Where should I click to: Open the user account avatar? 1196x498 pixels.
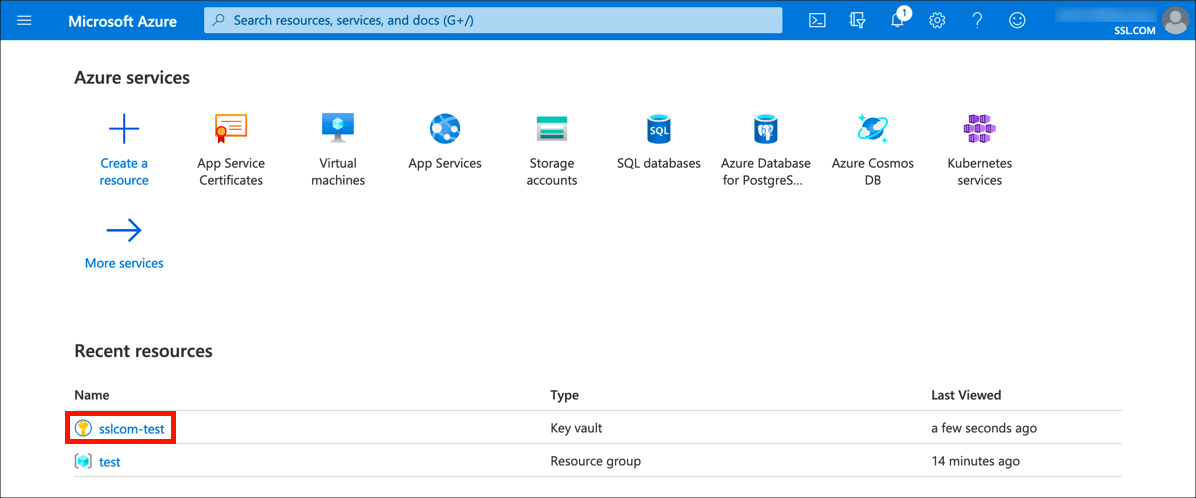(x=1173, y=19)
